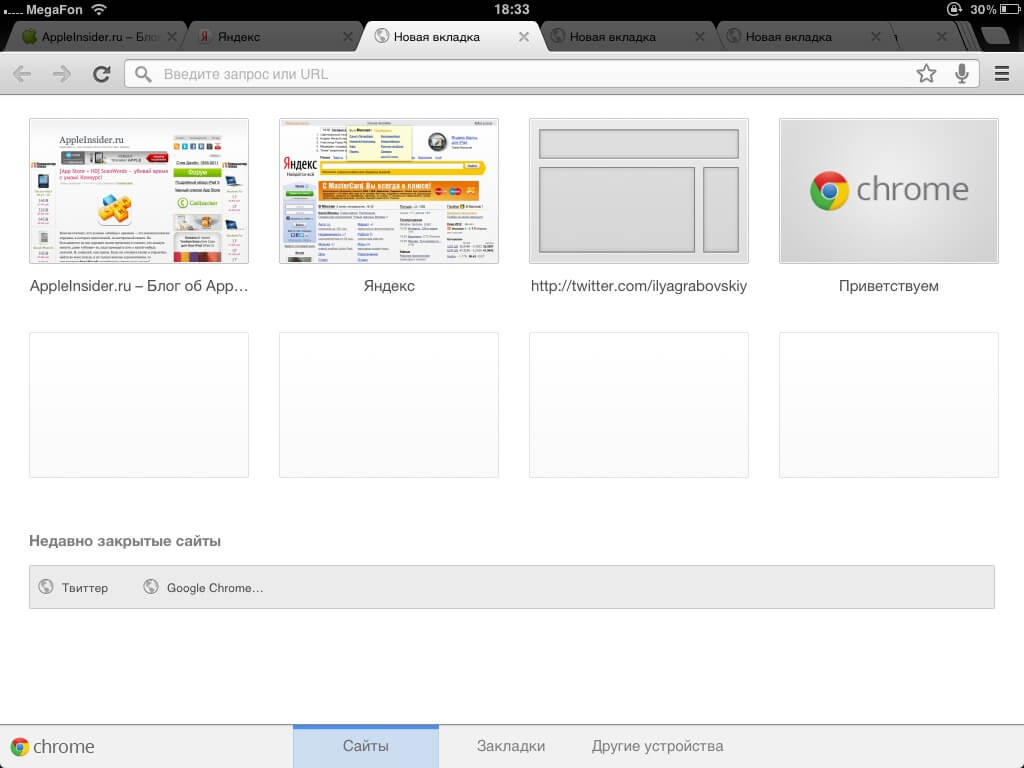
Task: Select the Сайты bottom tab
Action: click(x=366, y=746)
